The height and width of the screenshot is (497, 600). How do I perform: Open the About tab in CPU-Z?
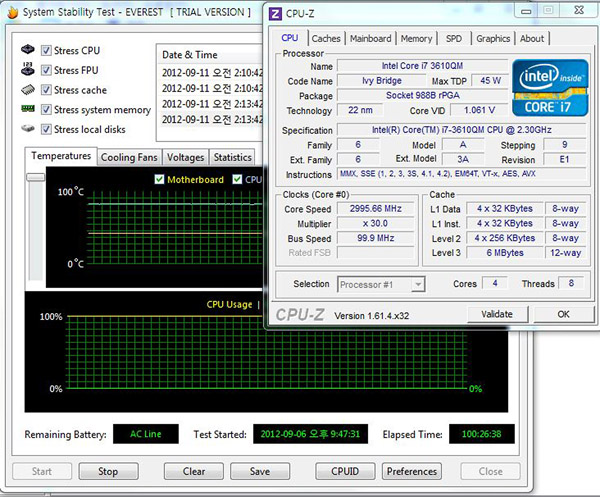click(532, 39)
